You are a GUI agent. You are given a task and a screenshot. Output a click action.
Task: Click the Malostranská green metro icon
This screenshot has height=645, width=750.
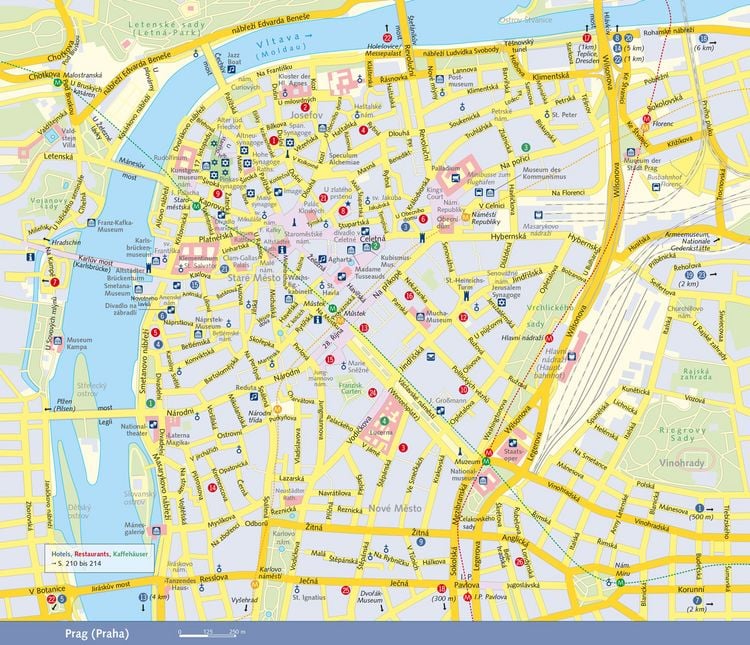(57, 82)
